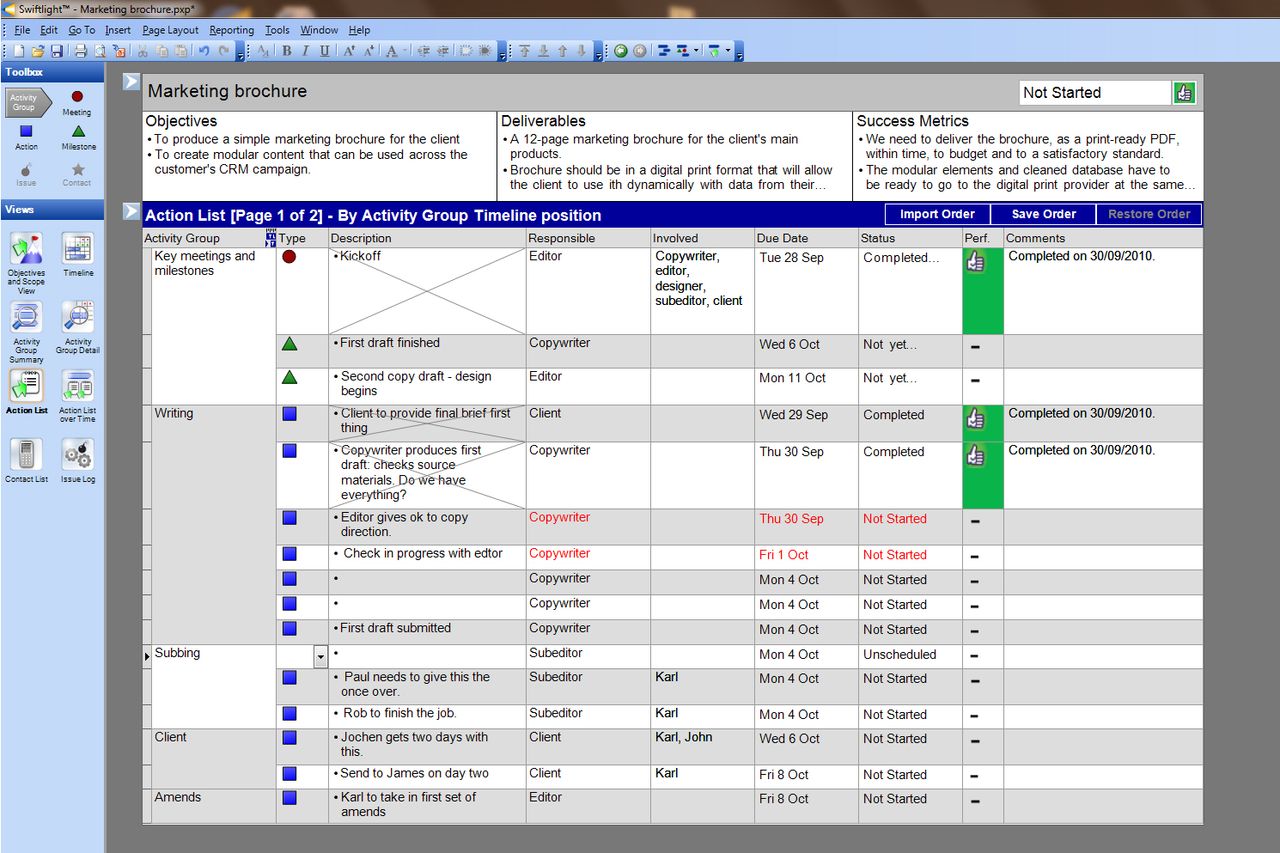The height and width of the screenshot is (853, 1280).
Task: Open the Issue Log view
Action: pyautogui.click(x=78, y=461)
